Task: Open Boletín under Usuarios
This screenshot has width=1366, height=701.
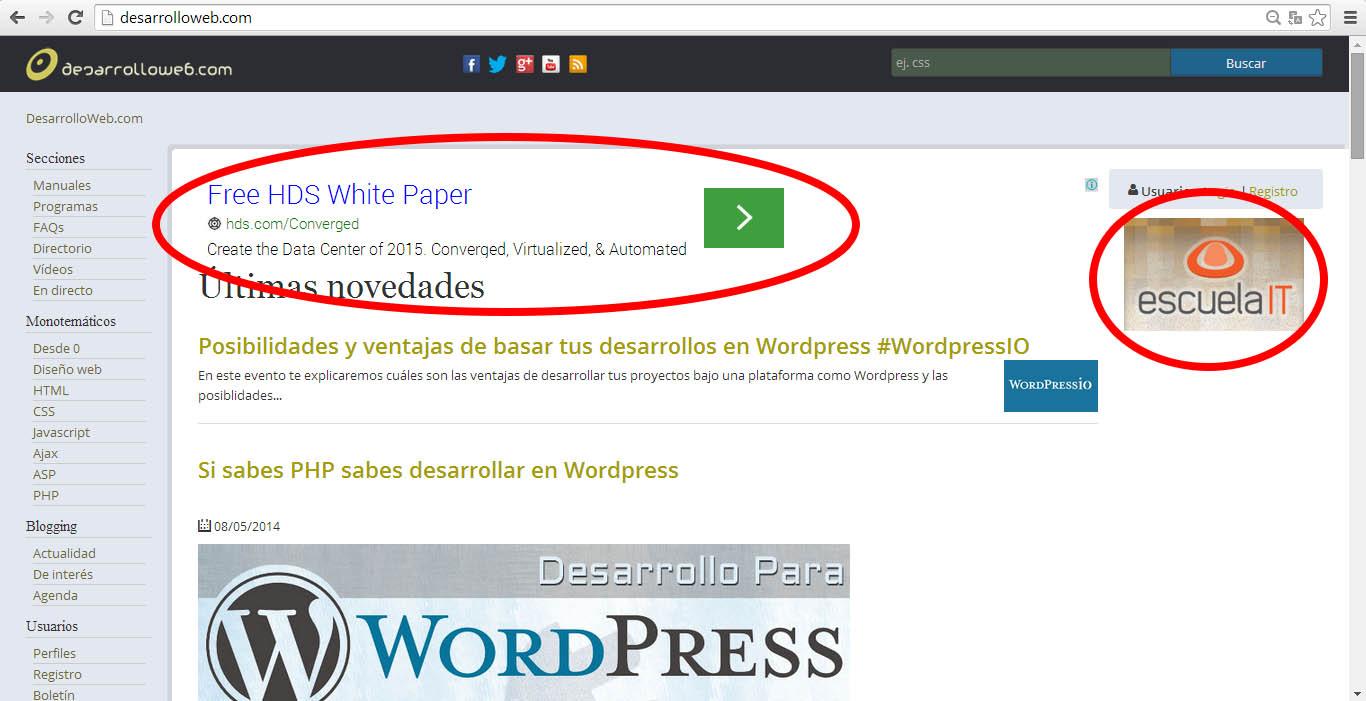Action: point(54,695)
